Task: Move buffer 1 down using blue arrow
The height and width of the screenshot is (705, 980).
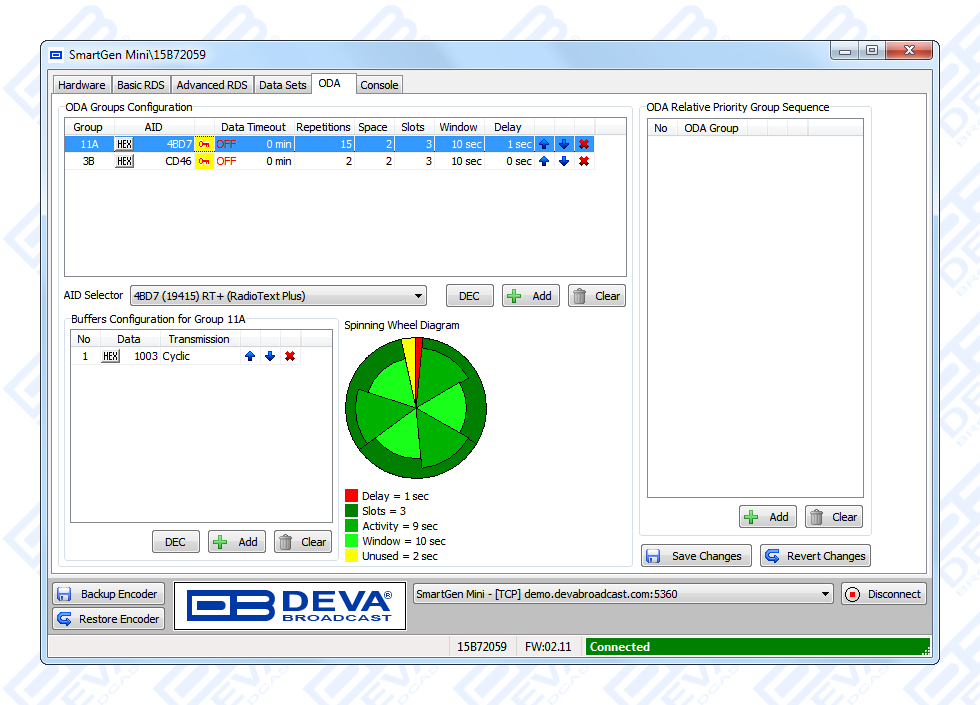Action: 270,356
